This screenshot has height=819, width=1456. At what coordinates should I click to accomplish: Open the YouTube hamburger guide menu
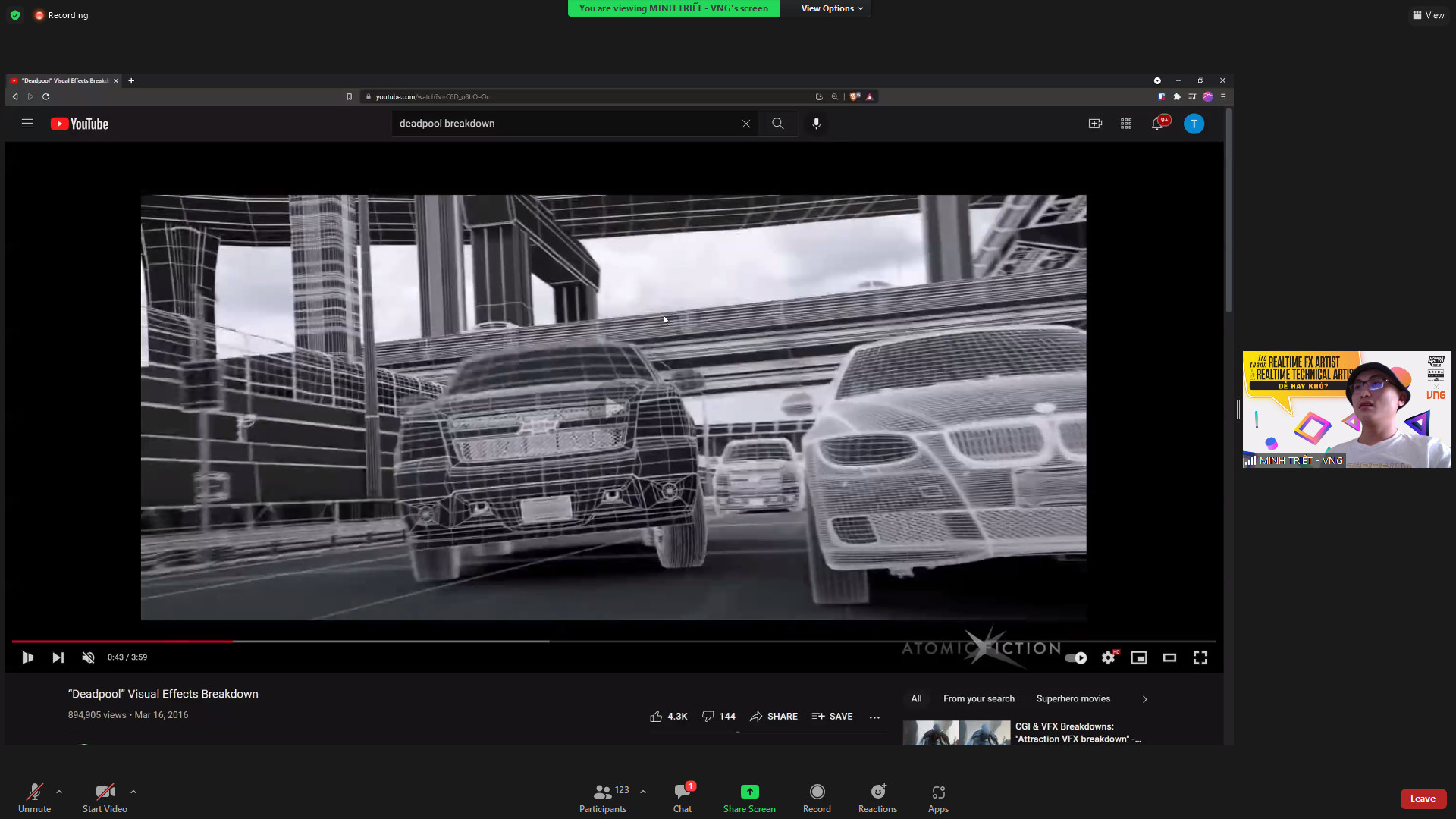click(27, 124)
